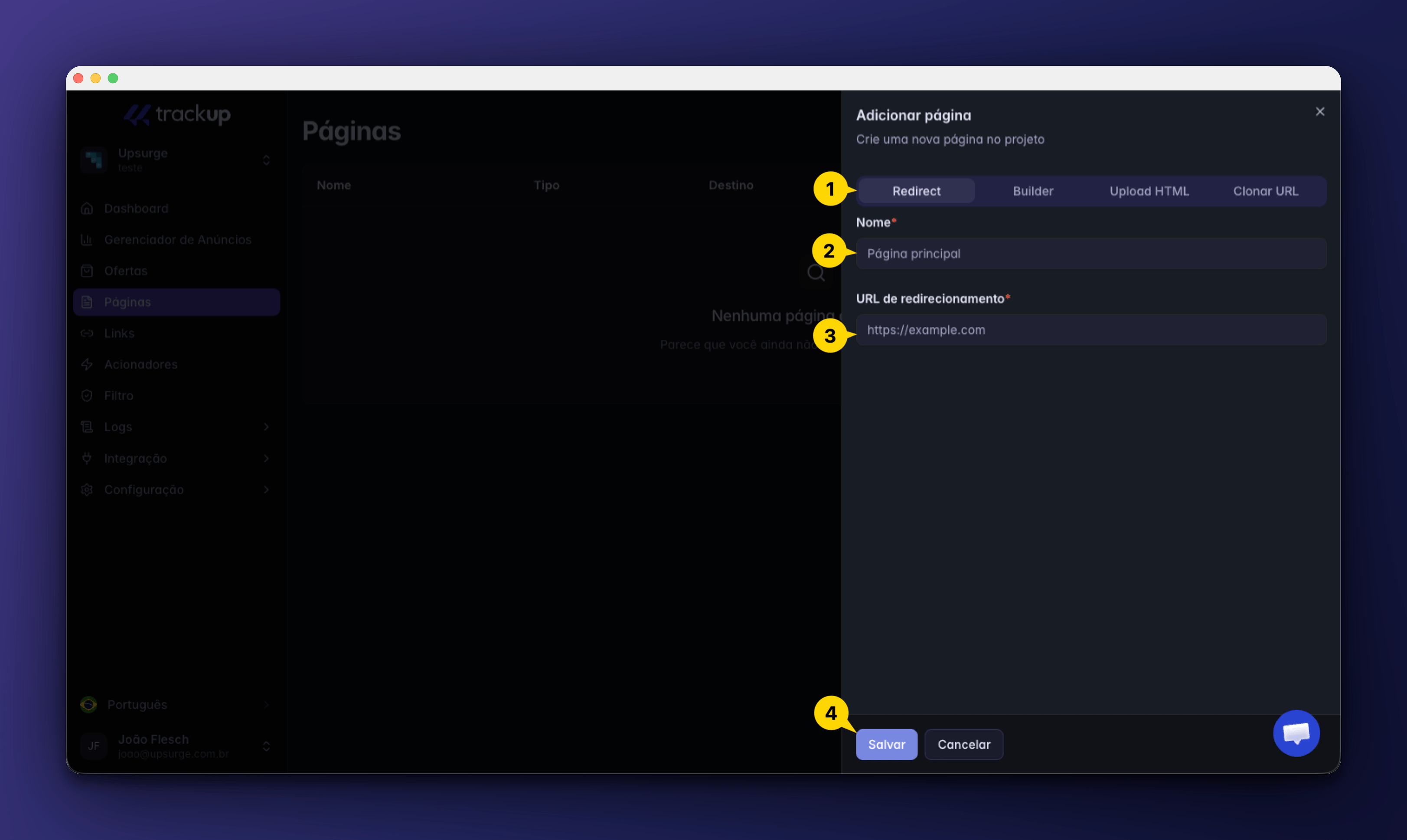This screenshot has height=840, width=1407.
Task: Switch to the Builder tab
Action: click(1033, 191)
